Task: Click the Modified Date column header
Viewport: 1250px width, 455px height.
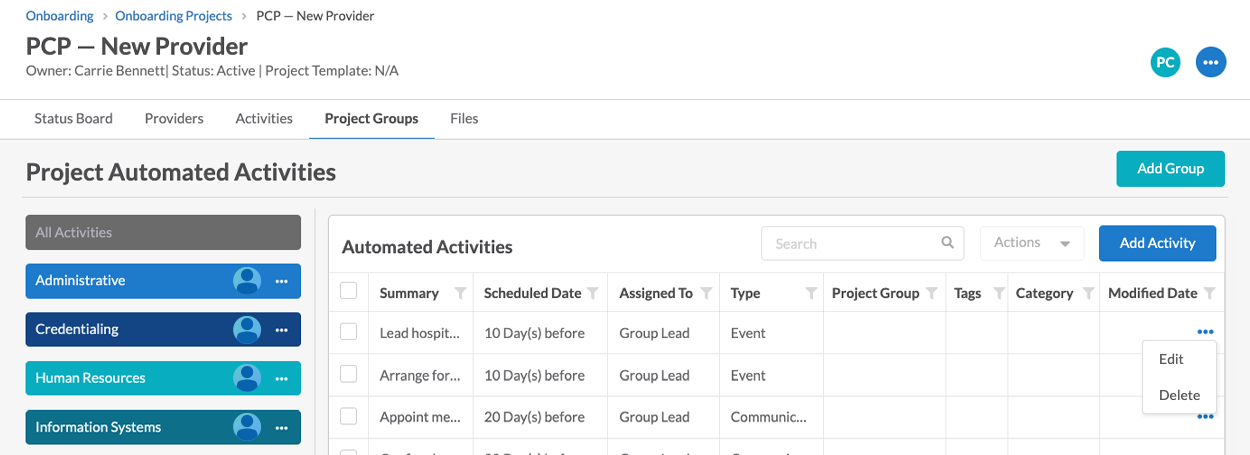Action: (x=1152, y=293)
